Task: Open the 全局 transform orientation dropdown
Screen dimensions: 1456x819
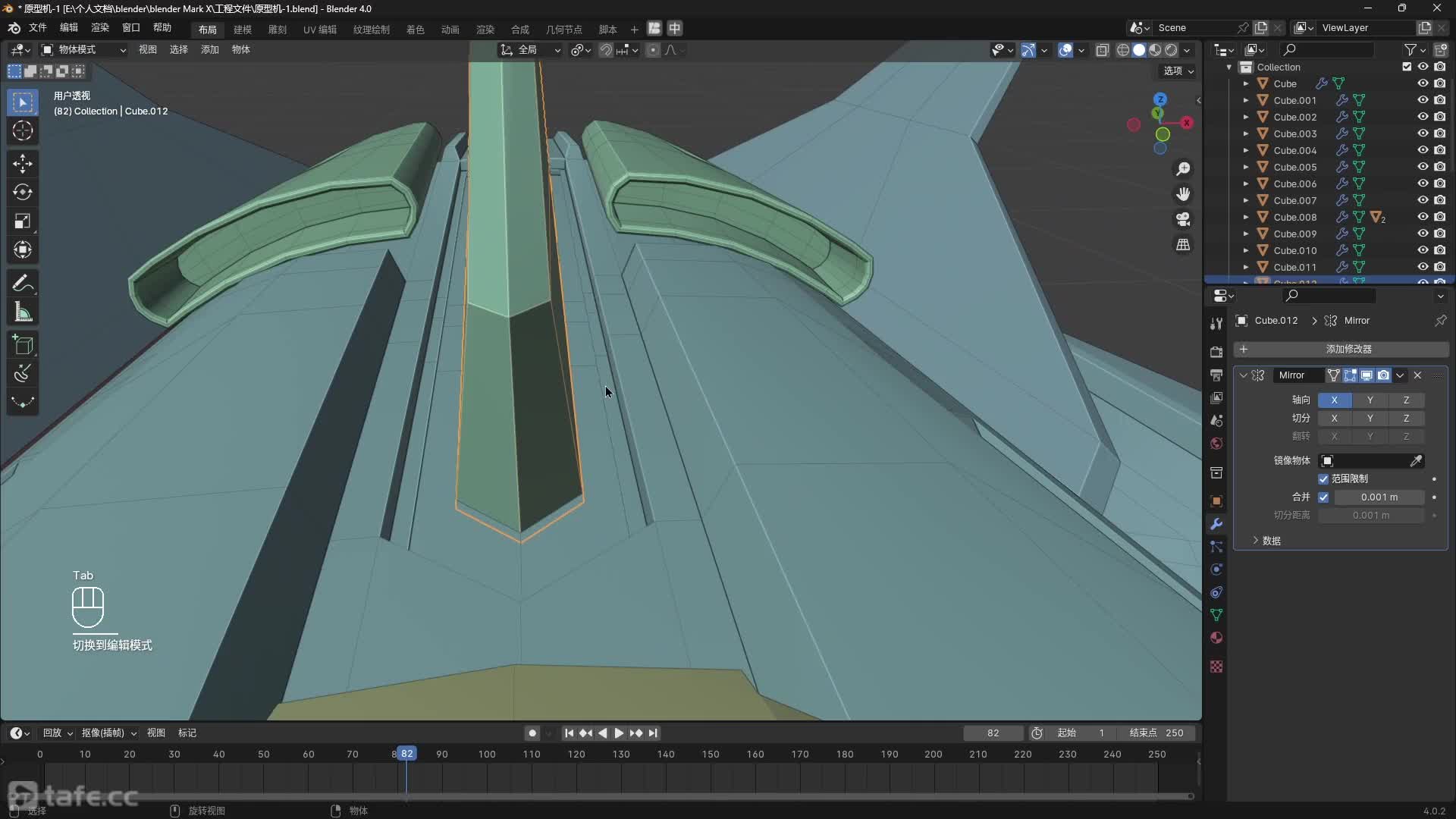Action: coord(530,50)
